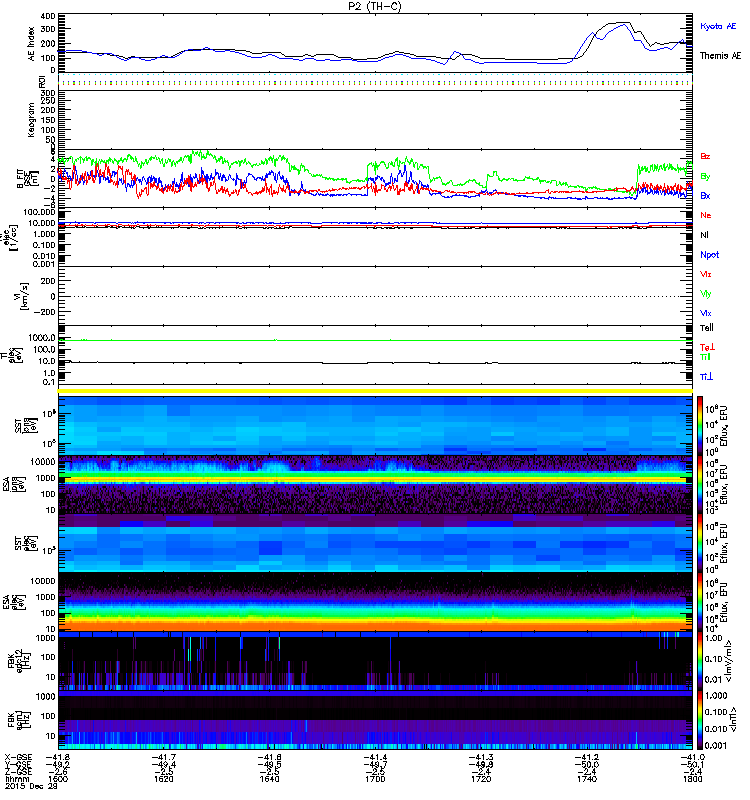Click the SST ions color scale bar
750x800 pixels.
click(700, 425)
